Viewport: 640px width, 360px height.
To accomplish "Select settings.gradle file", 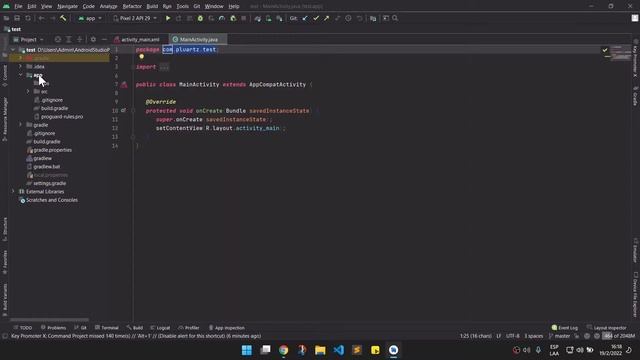I will [46, 183].
